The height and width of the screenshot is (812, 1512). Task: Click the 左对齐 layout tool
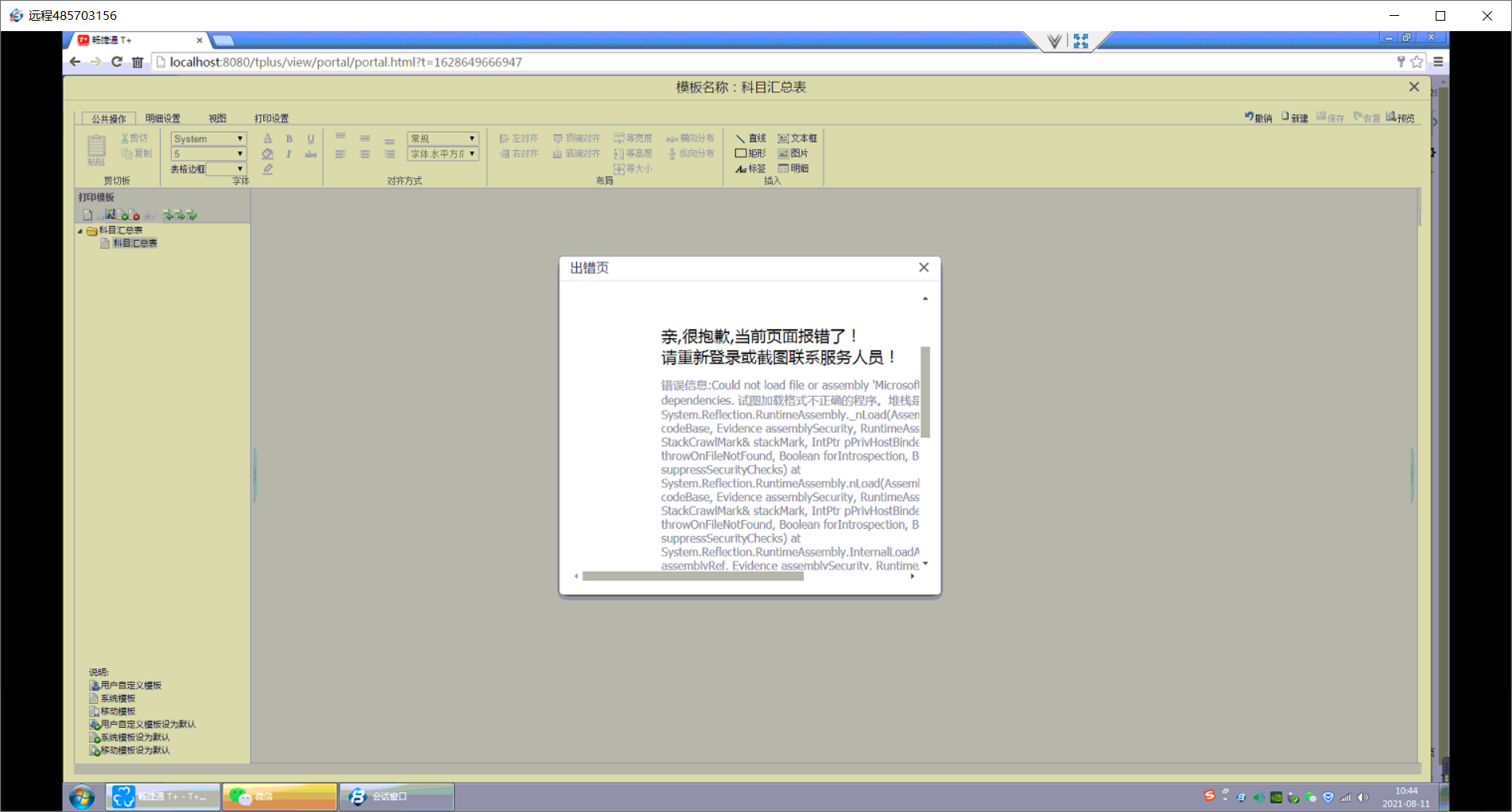(x=519, y=138)
